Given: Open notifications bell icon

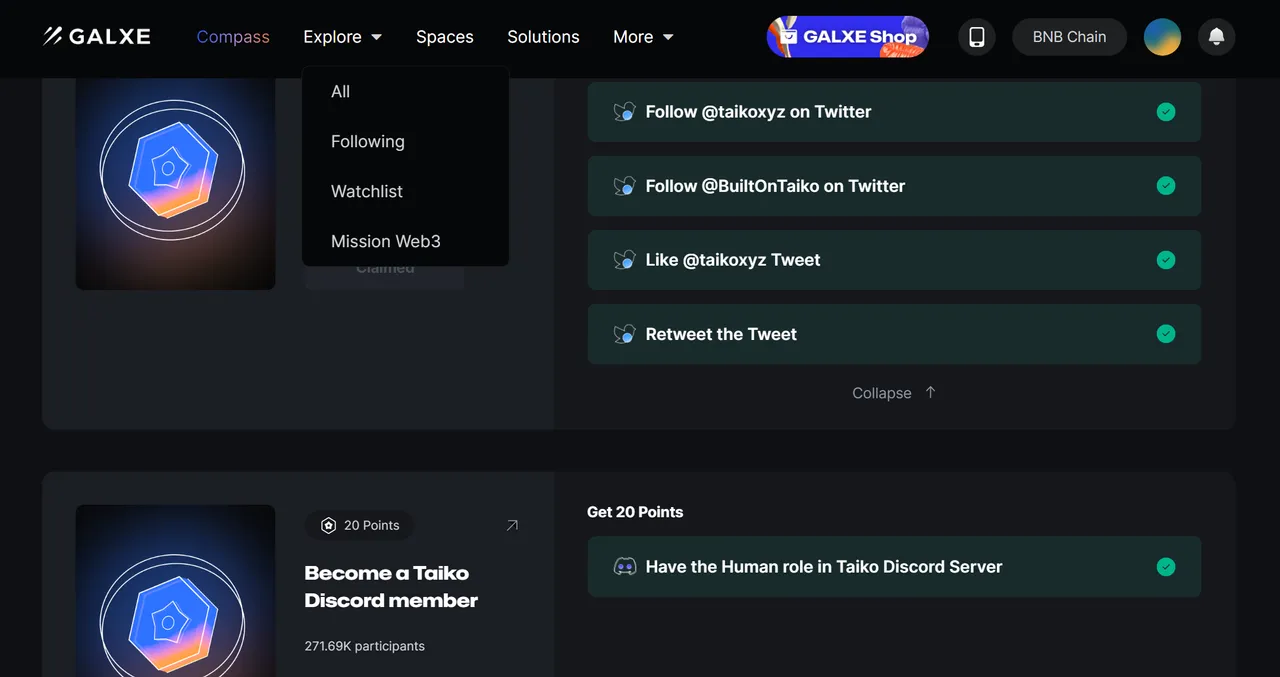Looking at the screenshot, I should pos(1216,37).
